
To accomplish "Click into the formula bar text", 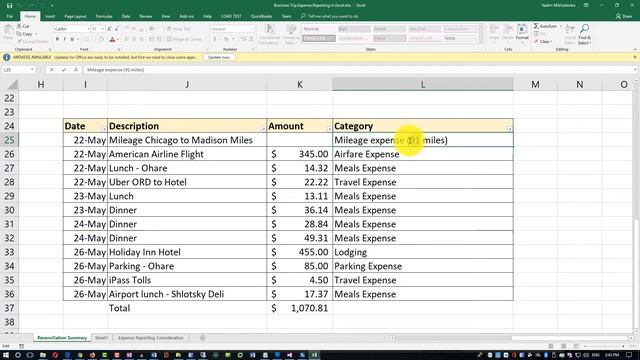I will click(x=116, y=70).
